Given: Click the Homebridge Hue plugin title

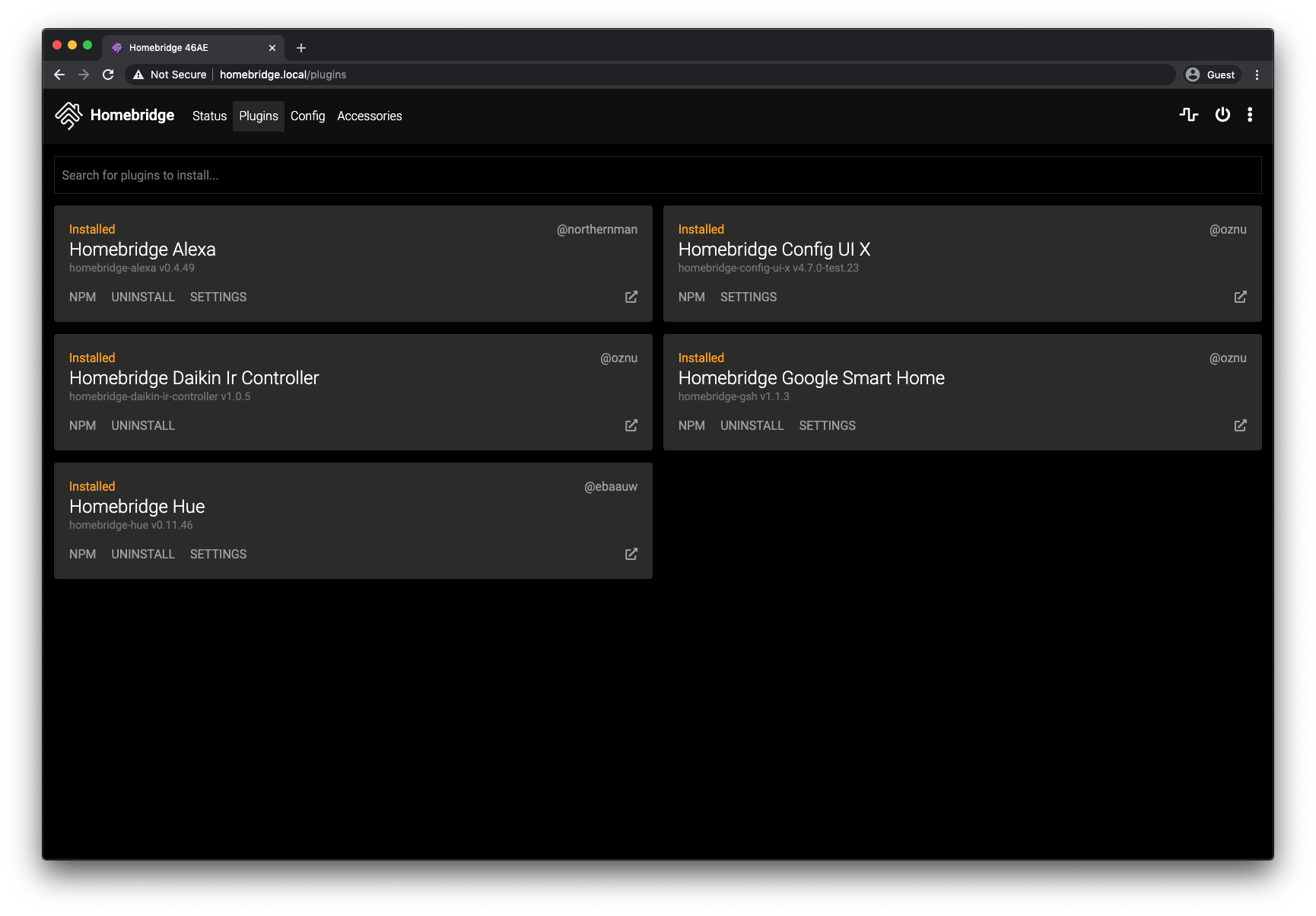Looking at the screenshot, I should (137, 507).
